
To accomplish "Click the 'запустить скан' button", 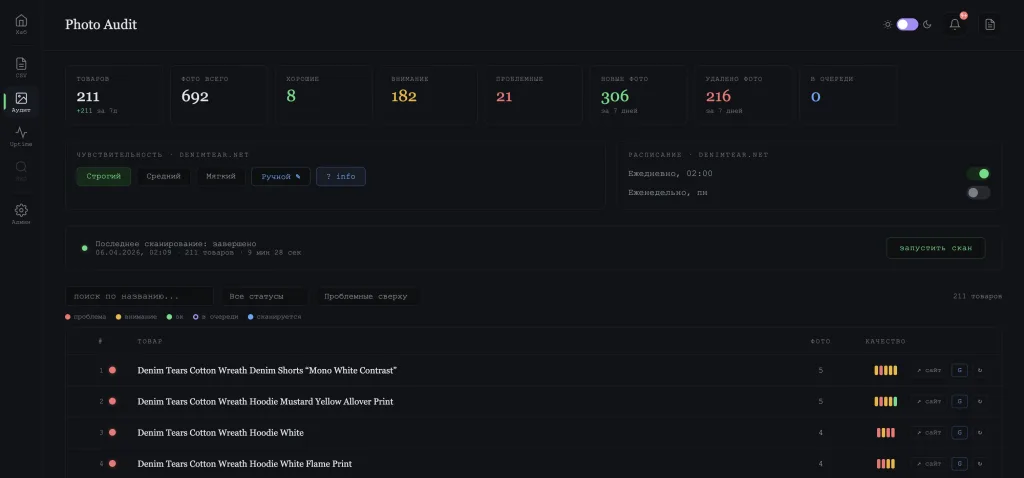I will tap(935, 248).
